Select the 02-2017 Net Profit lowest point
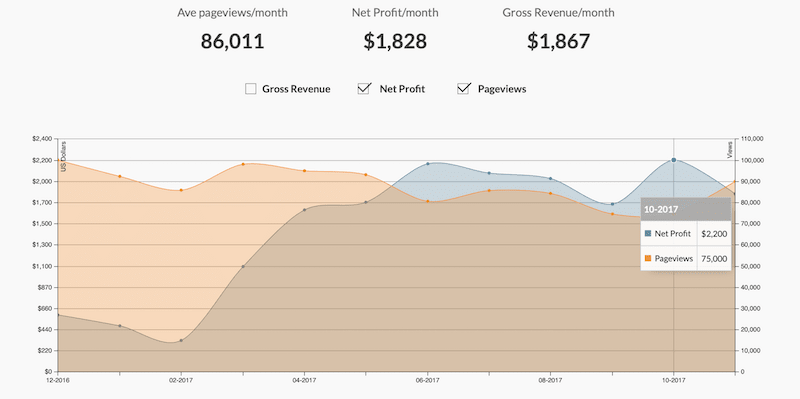This screenshot has height=399, width=800. pos(181,340)
